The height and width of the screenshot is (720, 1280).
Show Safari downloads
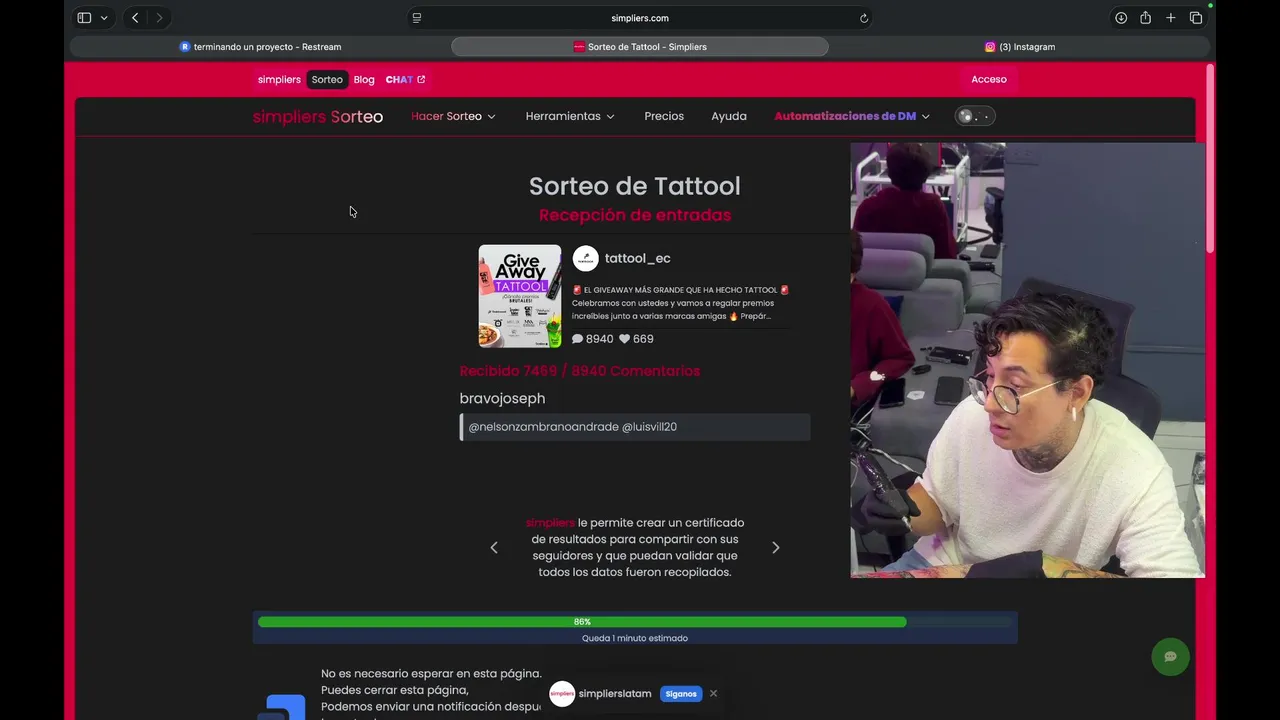[1121, 18]
